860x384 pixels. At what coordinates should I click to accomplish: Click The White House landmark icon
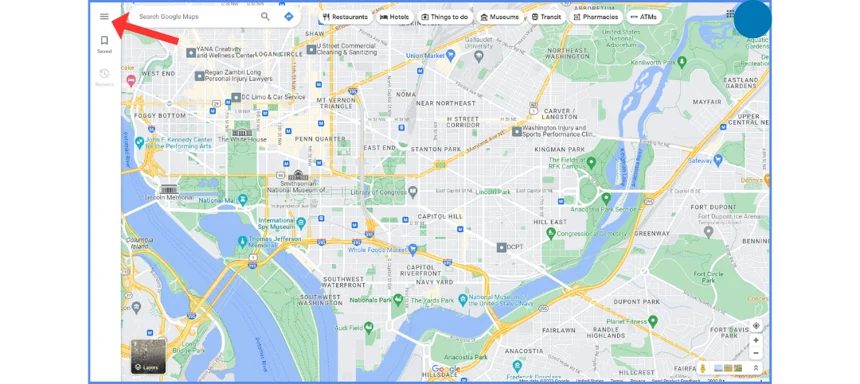pyautogui.click(x=242, y=132)
